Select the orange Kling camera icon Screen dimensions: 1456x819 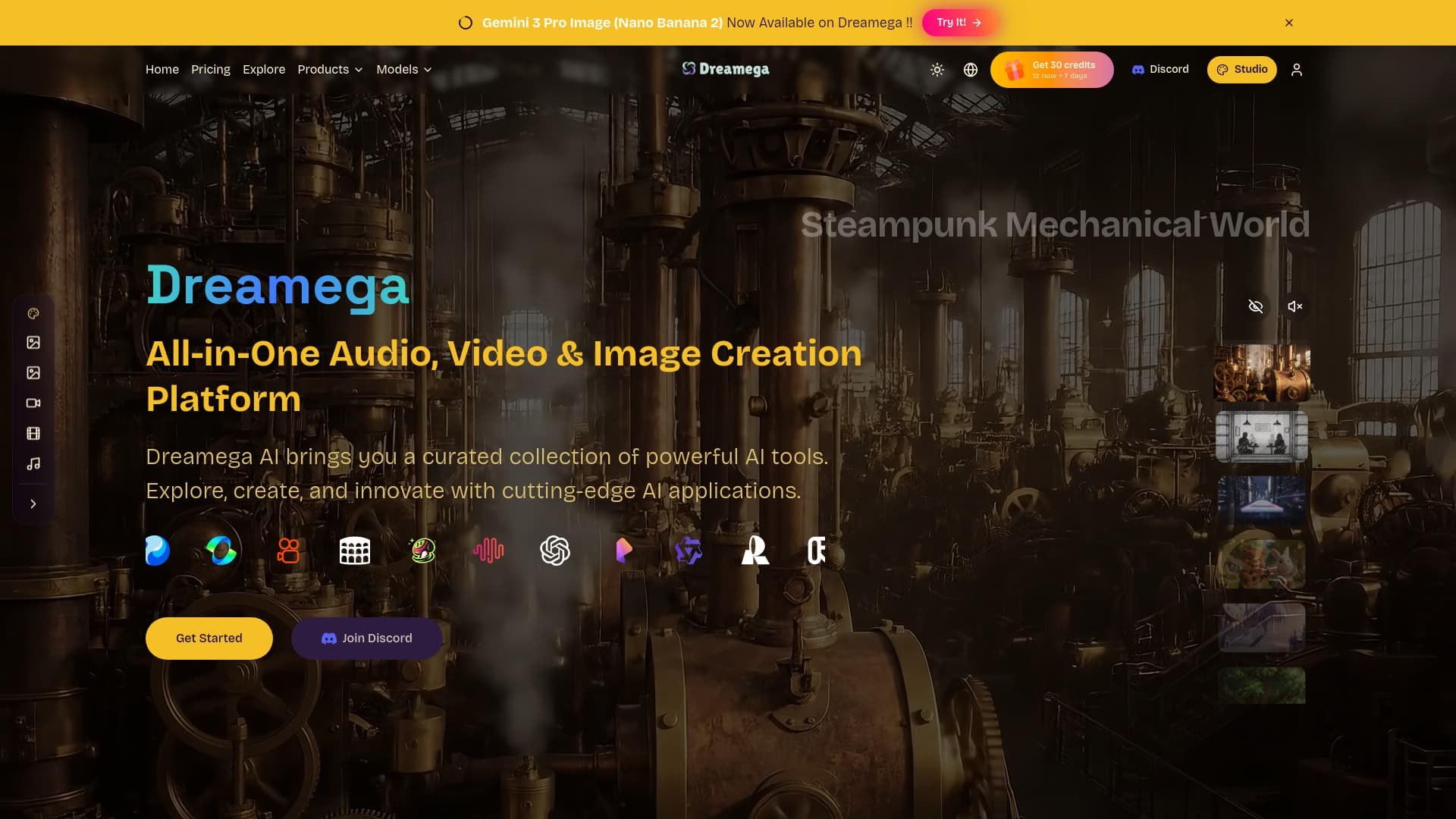289,551
